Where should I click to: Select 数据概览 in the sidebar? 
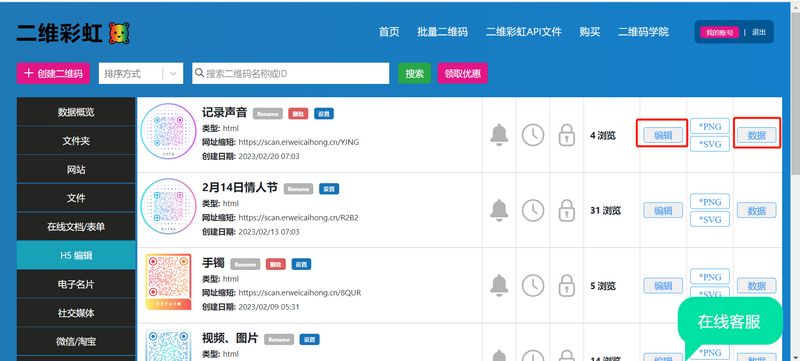click(76, 112)
